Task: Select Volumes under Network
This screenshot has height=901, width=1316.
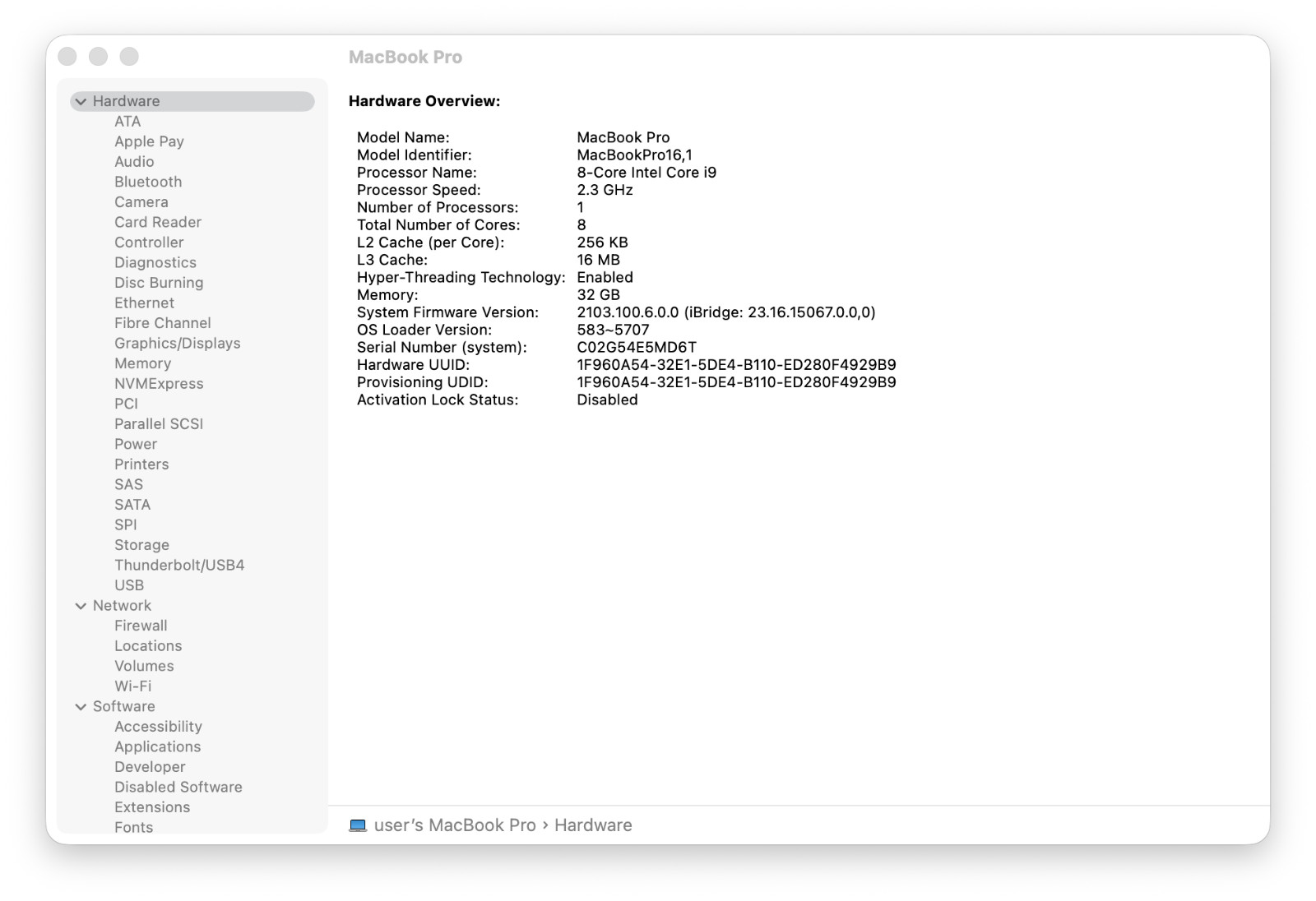Action: click(x=144, y=666)
